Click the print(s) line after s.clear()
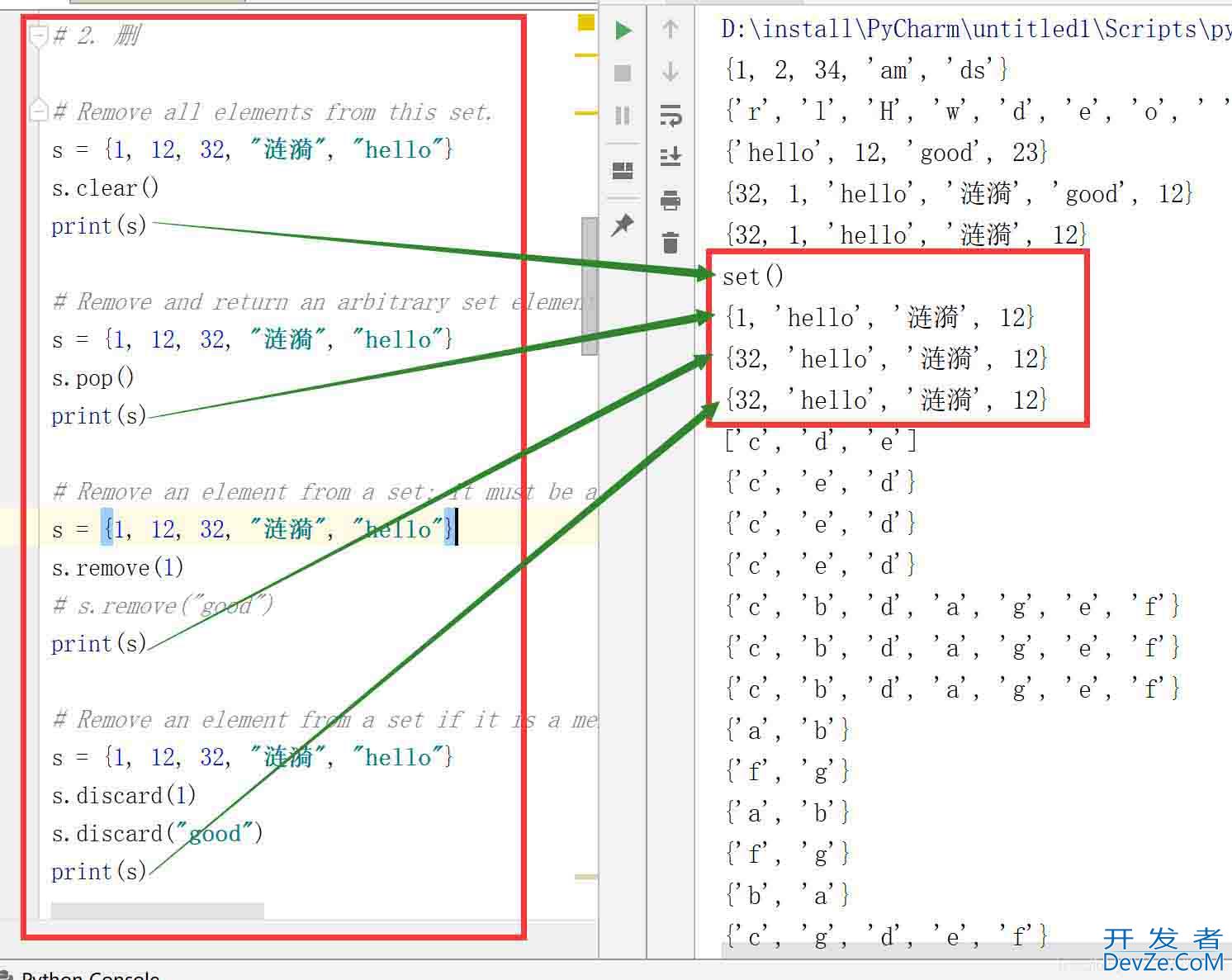The width and height of the screenshot is (1232, 980). tap(99, 226)
